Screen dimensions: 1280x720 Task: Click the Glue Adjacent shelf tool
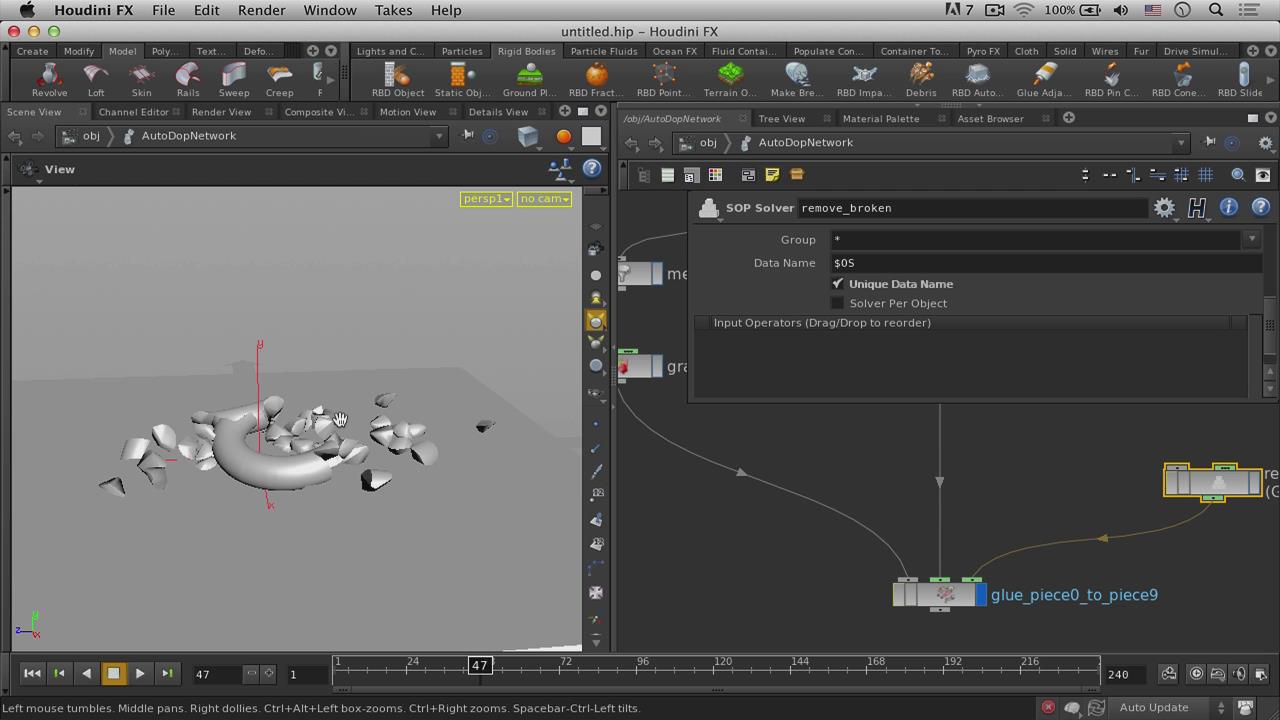point(1044,80)
